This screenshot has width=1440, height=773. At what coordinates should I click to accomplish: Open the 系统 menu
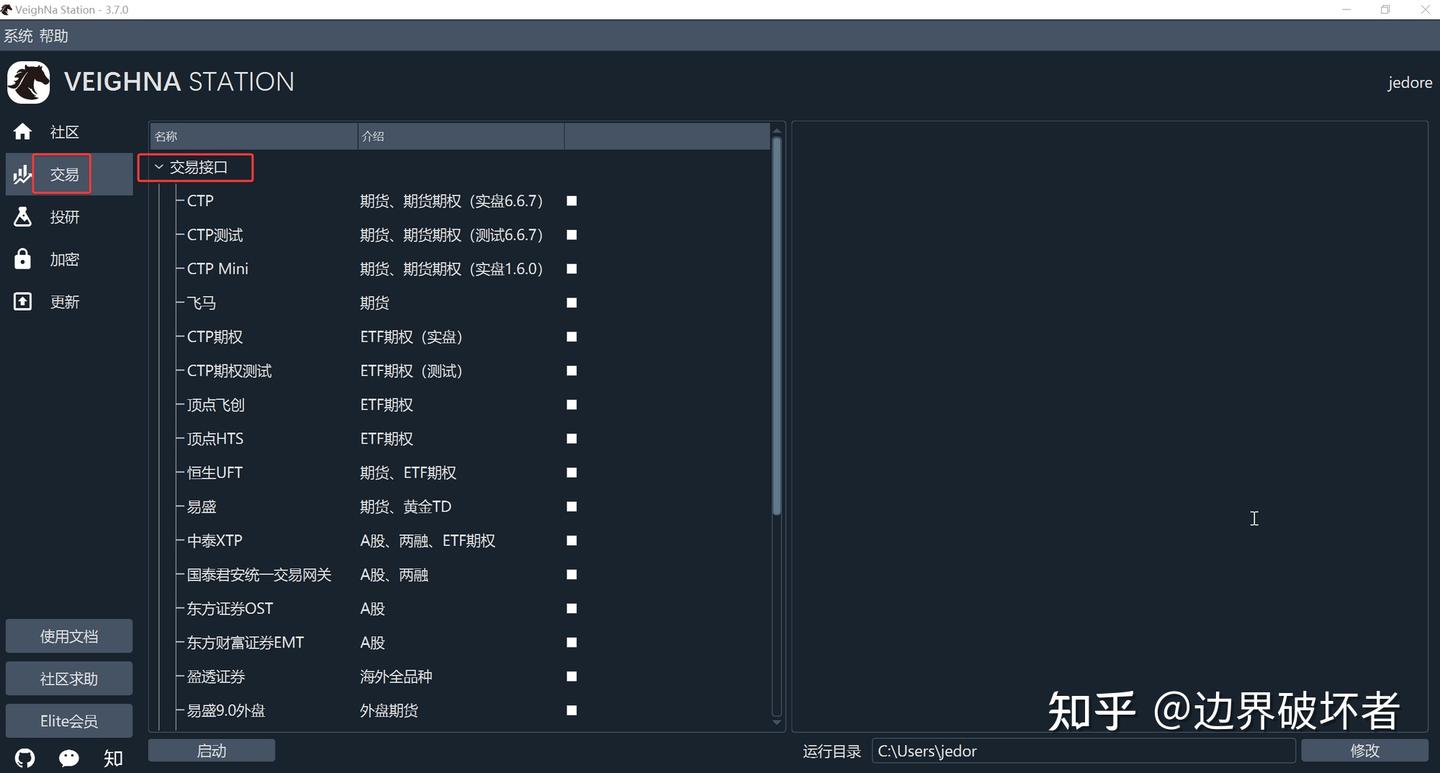(18, 35)
